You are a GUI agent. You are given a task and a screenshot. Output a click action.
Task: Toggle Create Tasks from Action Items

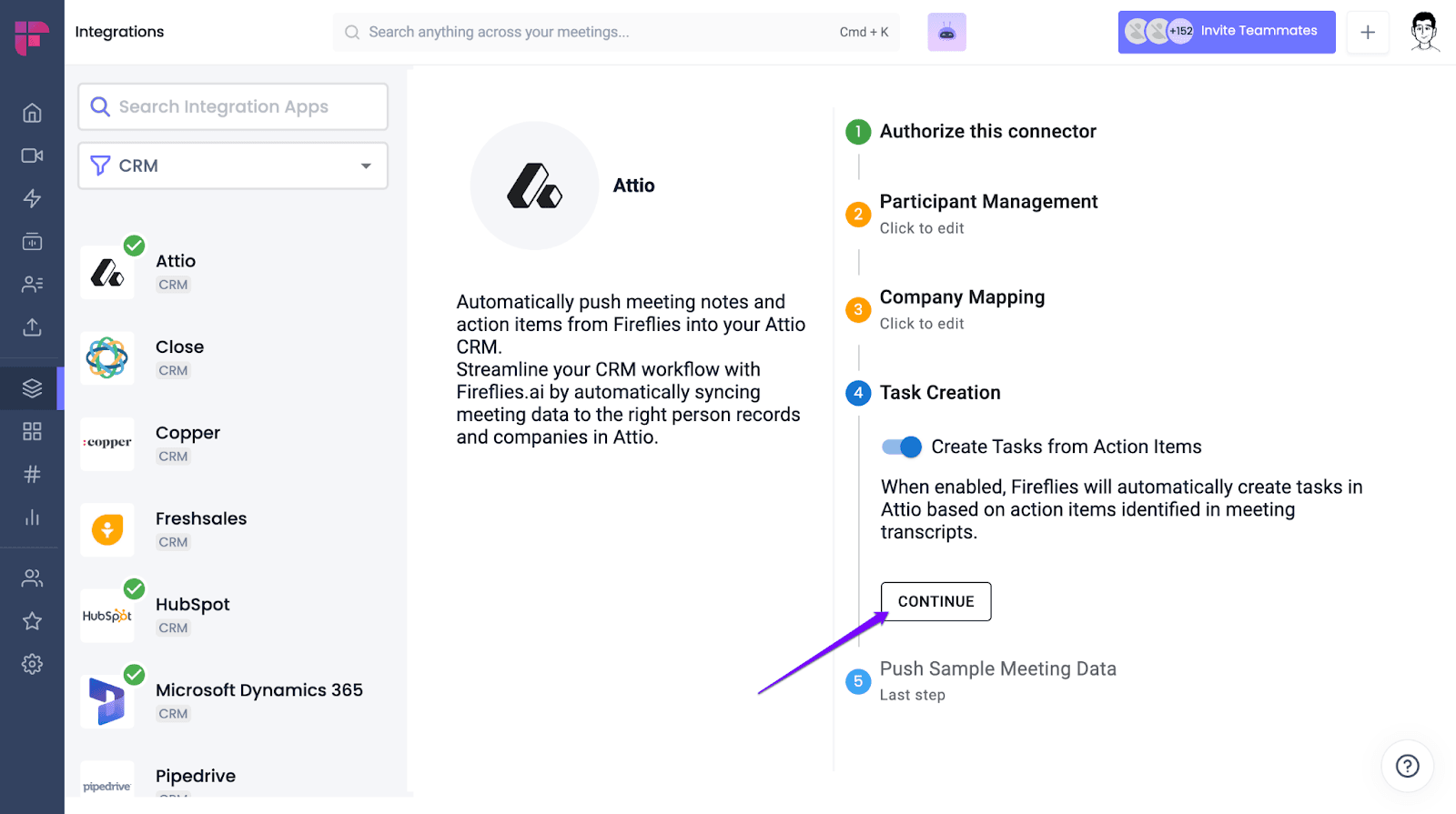tap(902, 447)
